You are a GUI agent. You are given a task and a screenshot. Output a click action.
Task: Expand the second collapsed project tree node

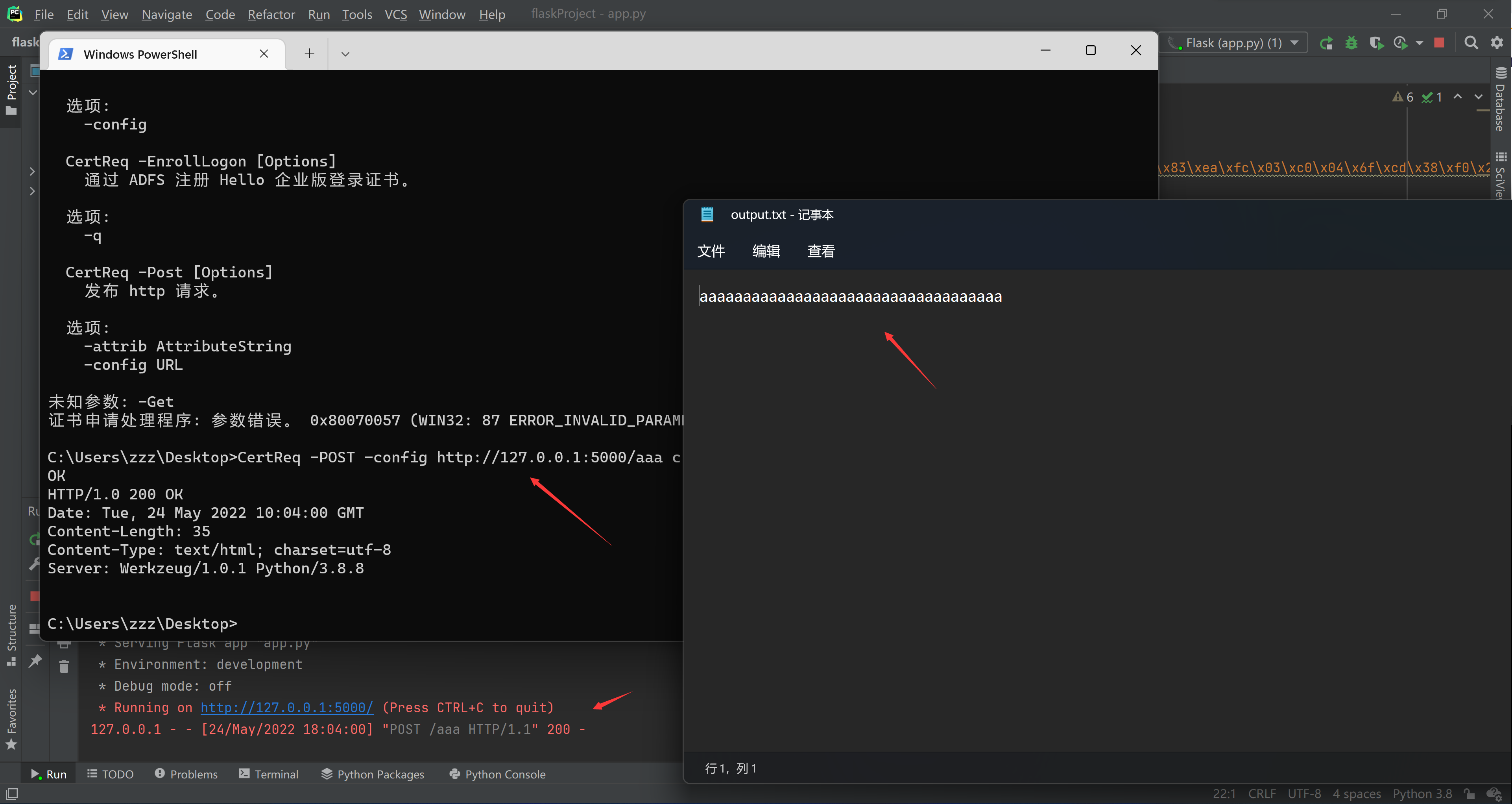tap(33, 191)
